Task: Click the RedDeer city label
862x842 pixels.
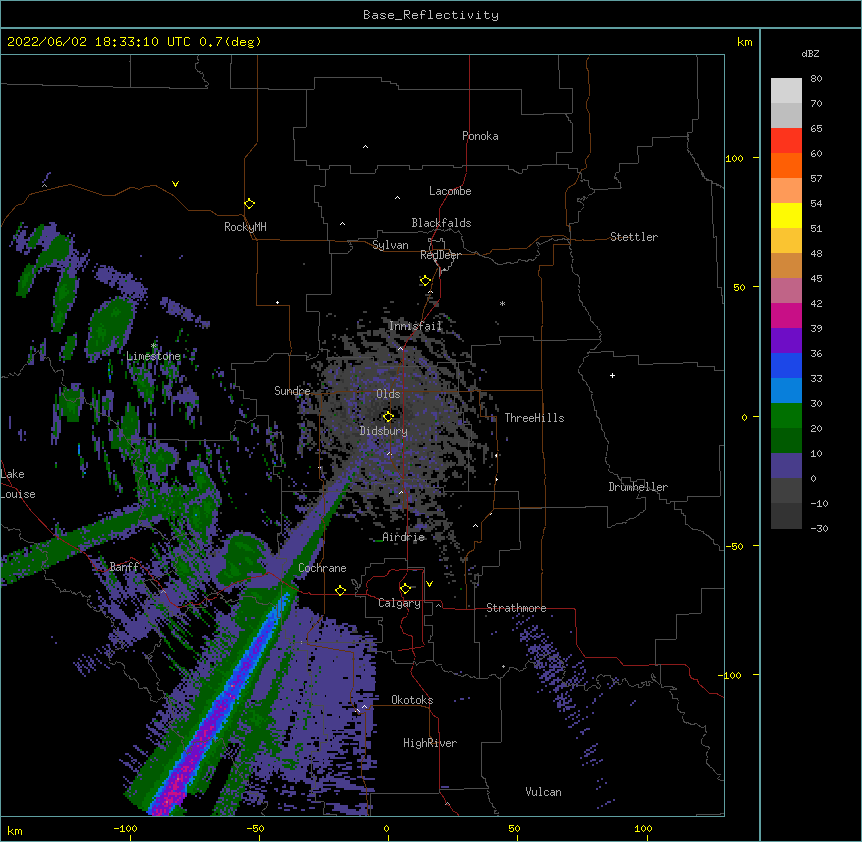Action: pos(440,255)
